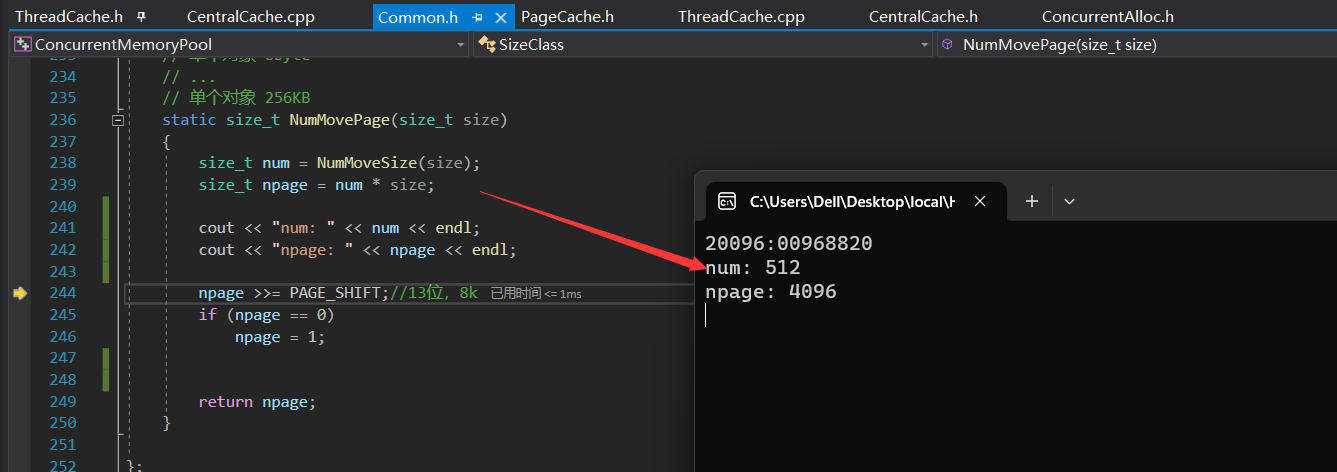Set breakpoint in margin beside line 245
This screenshot has width=1337, height=472.
19,315
